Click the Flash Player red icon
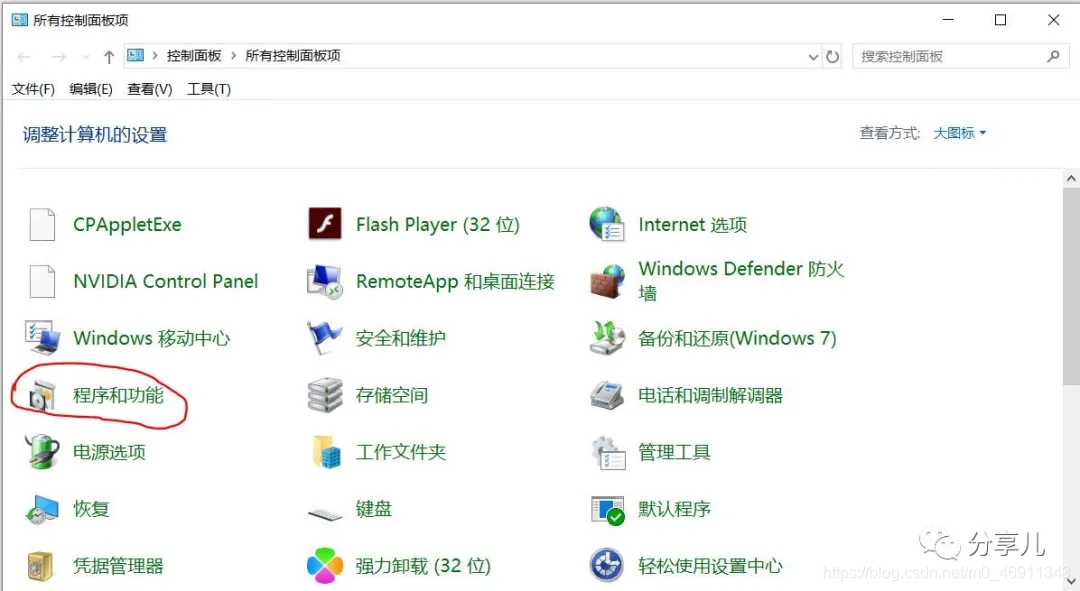 [324, 224]
